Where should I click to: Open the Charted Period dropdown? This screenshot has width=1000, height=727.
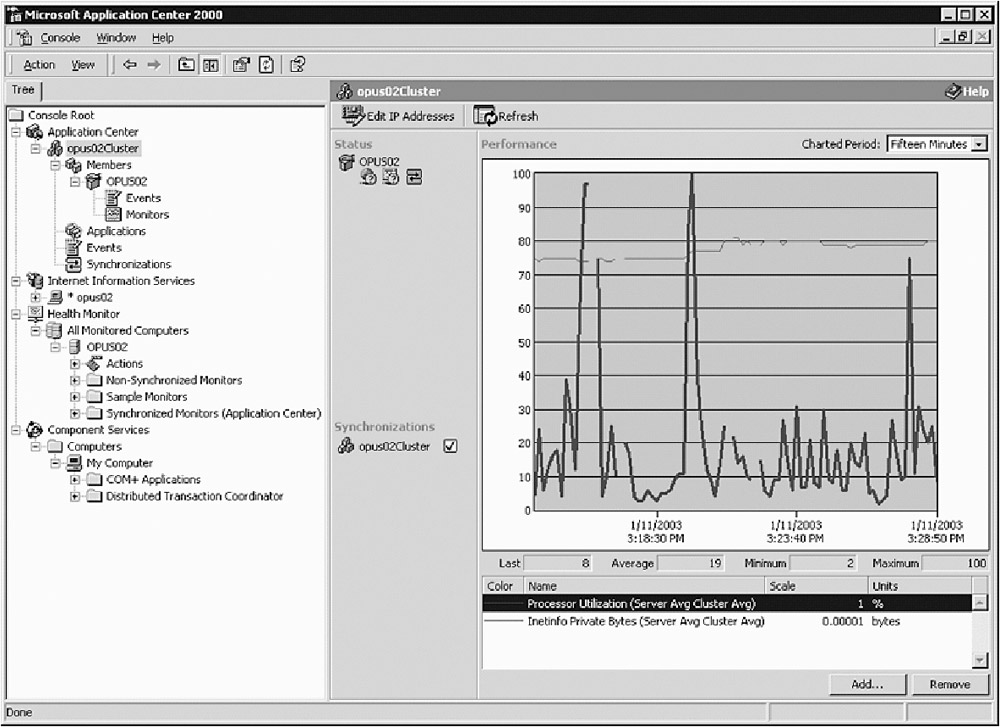click(x=978, y=144)
